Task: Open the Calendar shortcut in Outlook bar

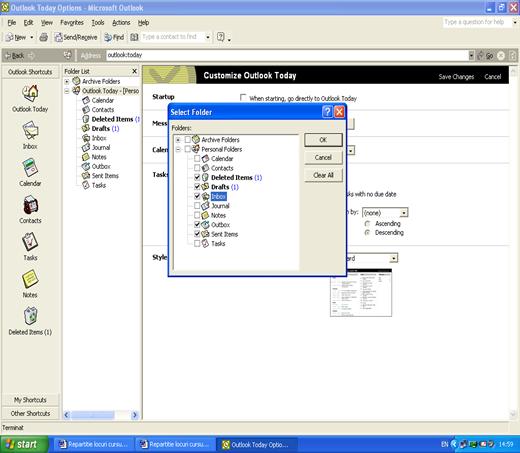Action: [30, 168]
